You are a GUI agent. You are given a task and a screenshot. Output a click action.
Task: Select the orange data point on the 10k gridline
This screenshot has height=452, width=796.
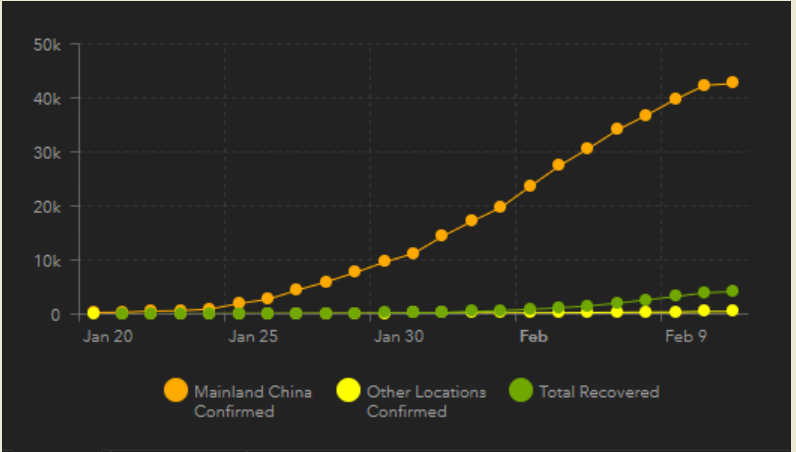point(384,261)
